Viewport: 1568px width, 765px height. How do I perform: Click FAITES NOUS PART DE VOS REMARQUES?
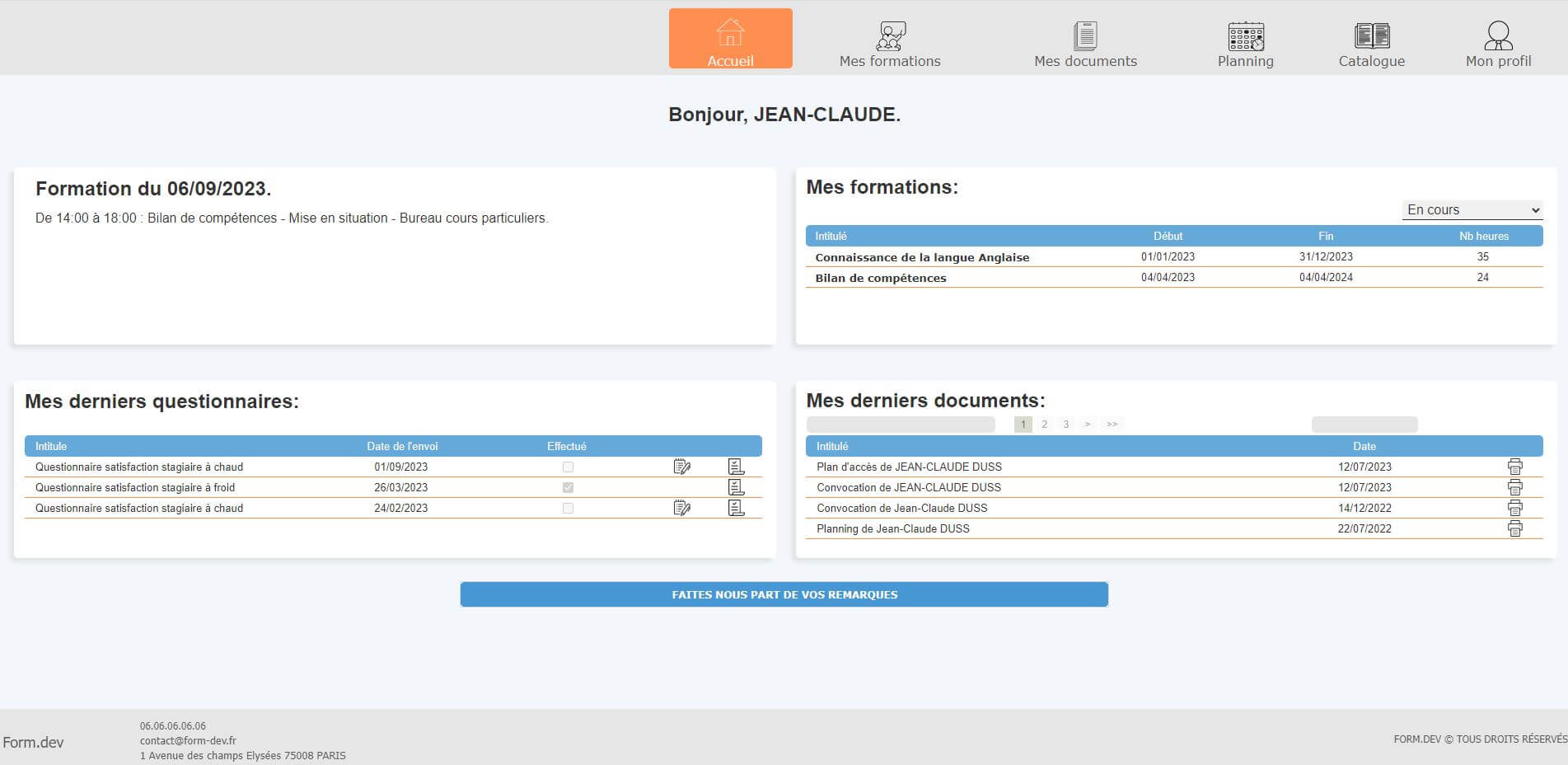[784, 594]
